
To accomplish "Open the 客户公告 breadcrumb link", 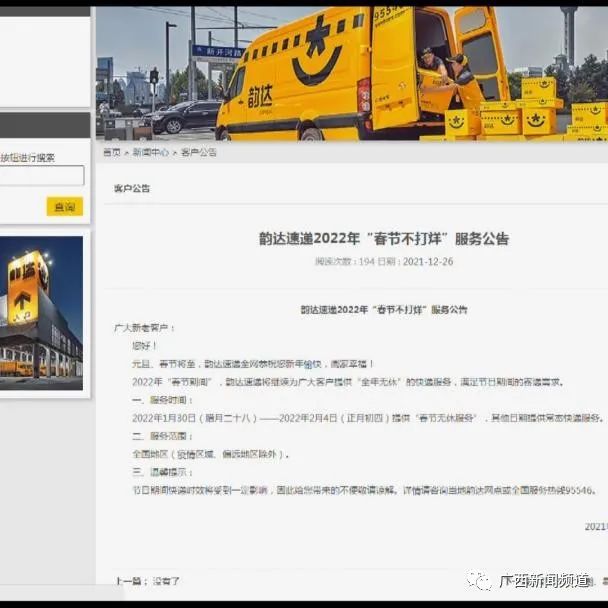I will tap(199, 152).
